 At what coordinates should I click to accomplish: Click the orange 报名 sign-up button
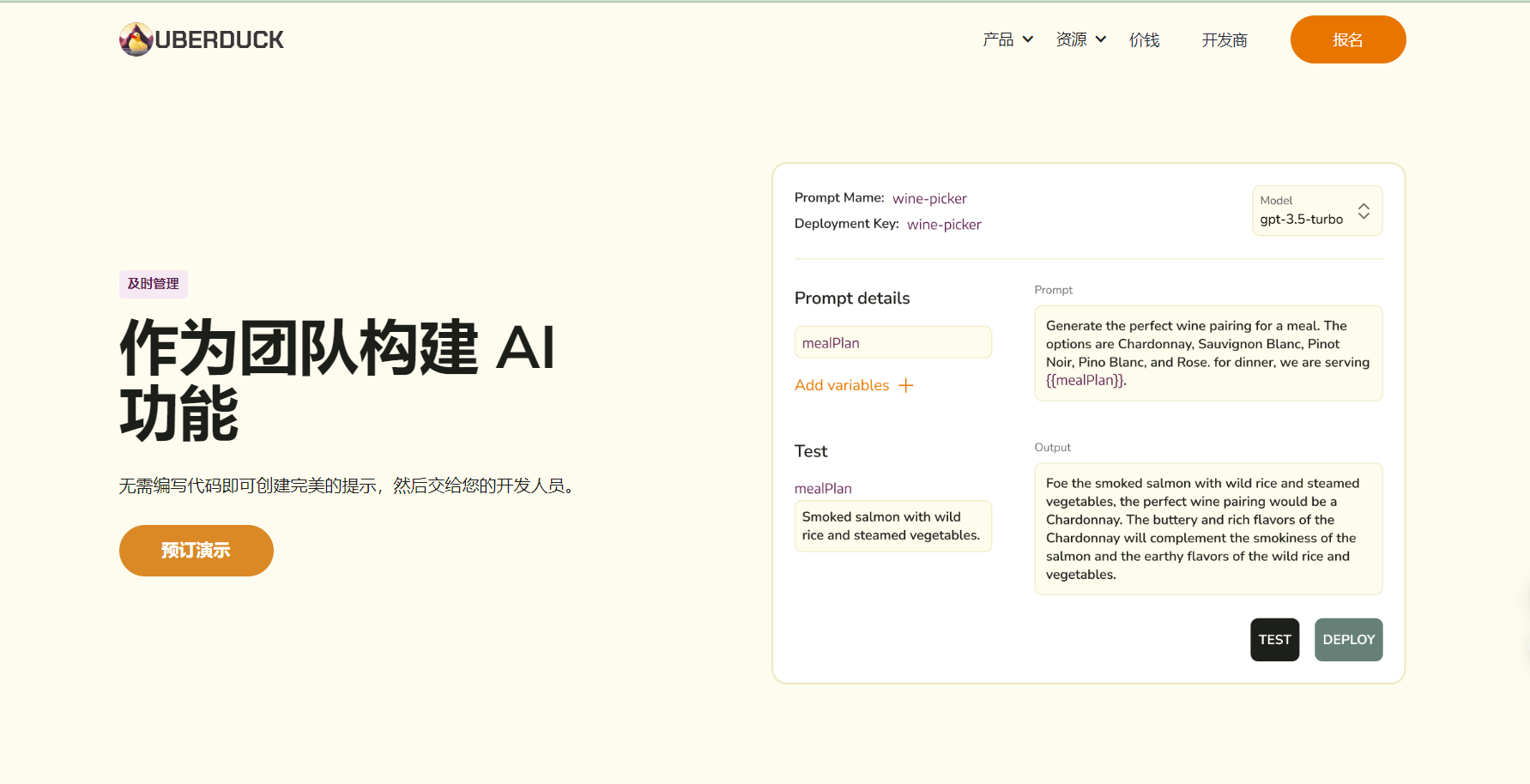click(1347, 39)
